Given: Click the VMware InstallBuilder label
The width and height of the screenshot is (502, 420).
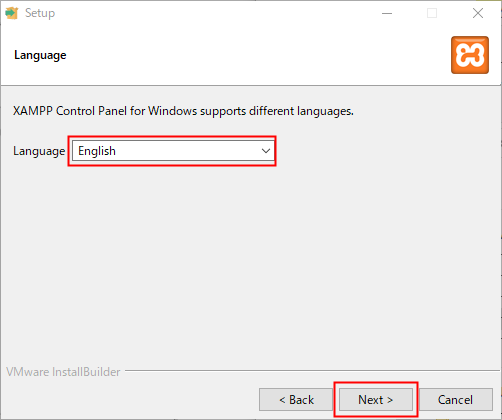Looking at the screenshot, I should pyautogui.click(x=63, y=372).
